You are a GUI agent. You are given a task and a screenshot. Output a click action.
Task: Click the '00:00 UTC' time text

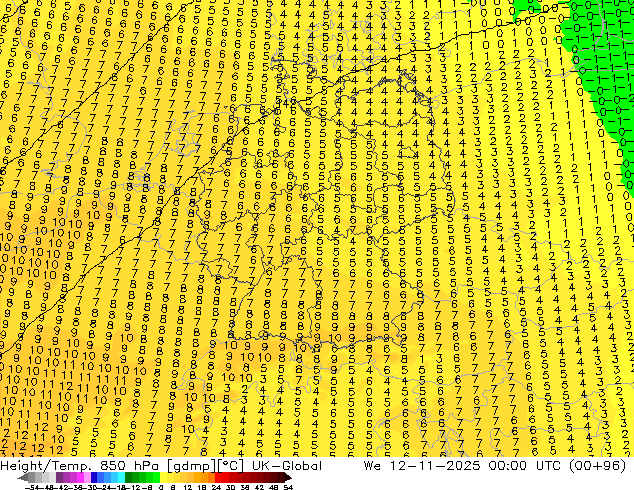tap(524, 465)
